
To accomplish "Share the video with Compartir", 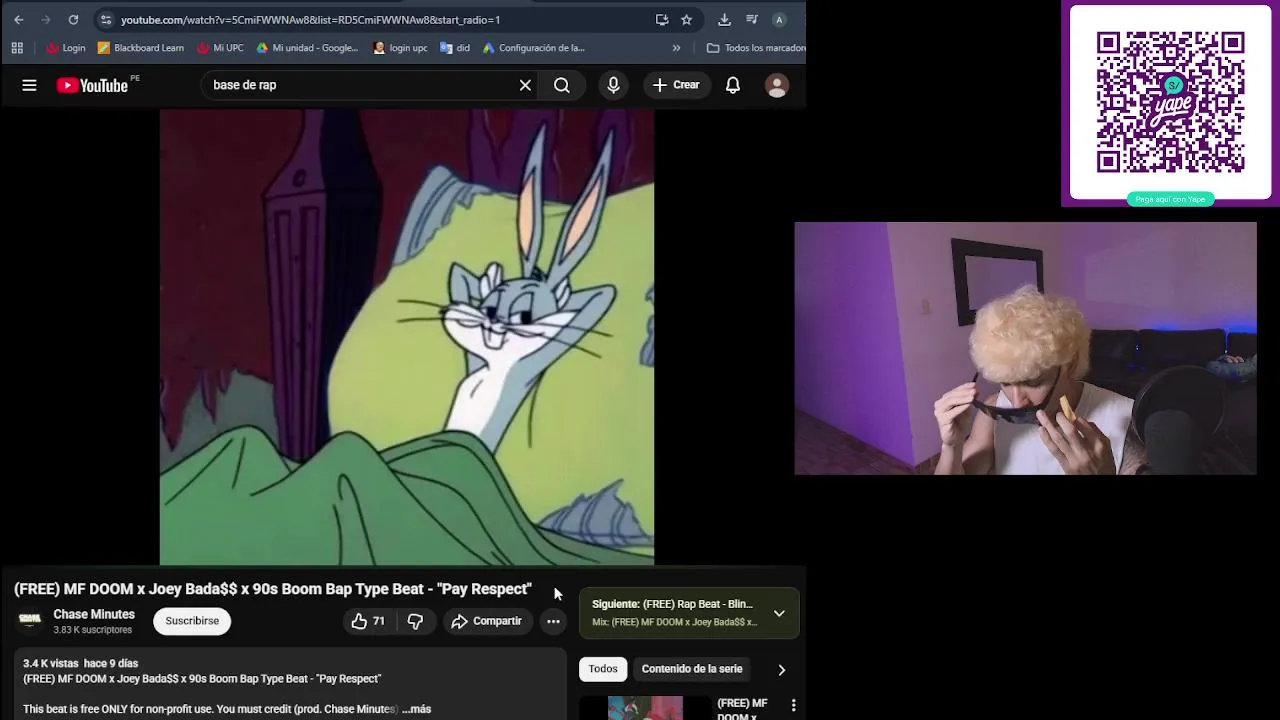I will 487,621.
